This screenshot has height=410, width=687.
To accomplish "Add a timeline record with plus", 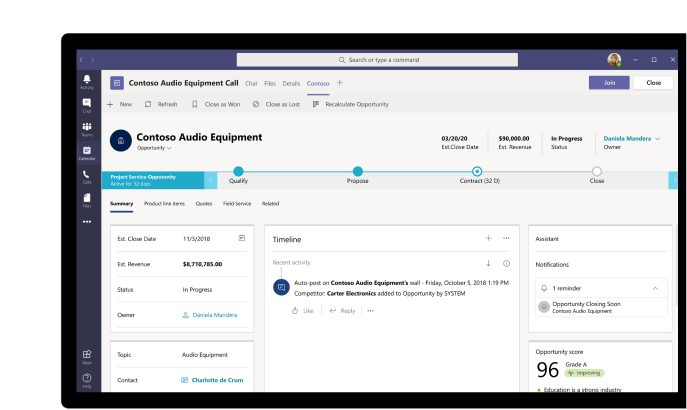I will coord(489,238).
